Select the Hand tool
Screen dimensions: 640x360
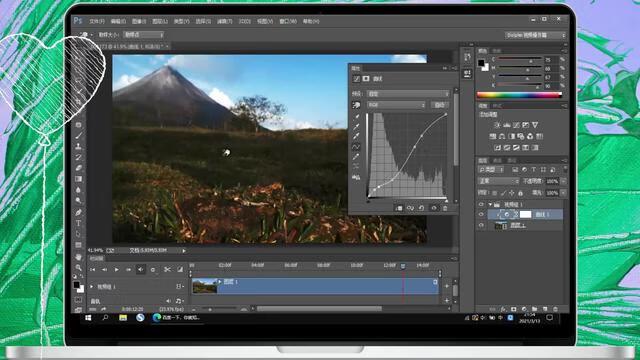[79, 257]
